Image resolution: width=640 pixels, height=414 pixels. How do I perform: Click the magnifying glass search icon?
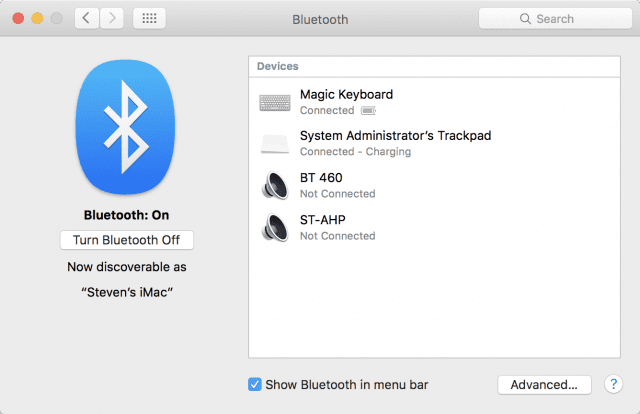tap(524, 19)
